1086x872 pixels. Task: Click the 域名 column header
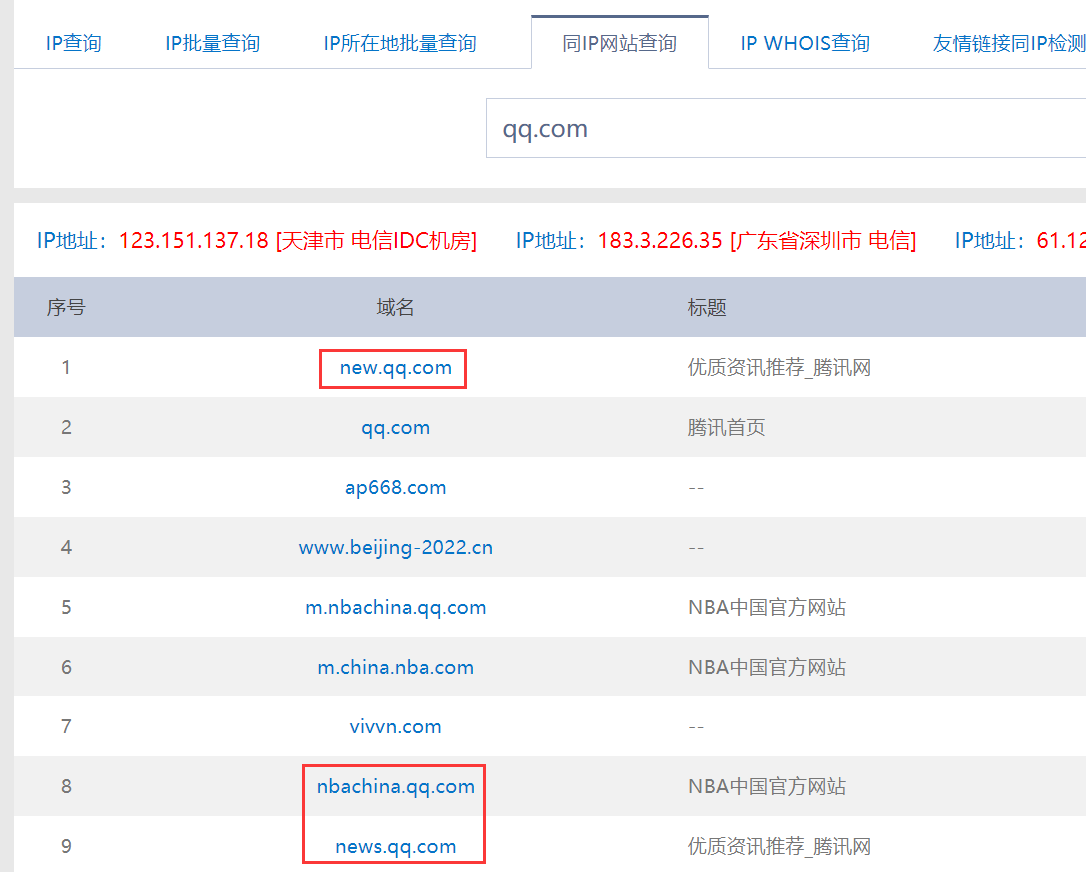[x=395, y=307]
